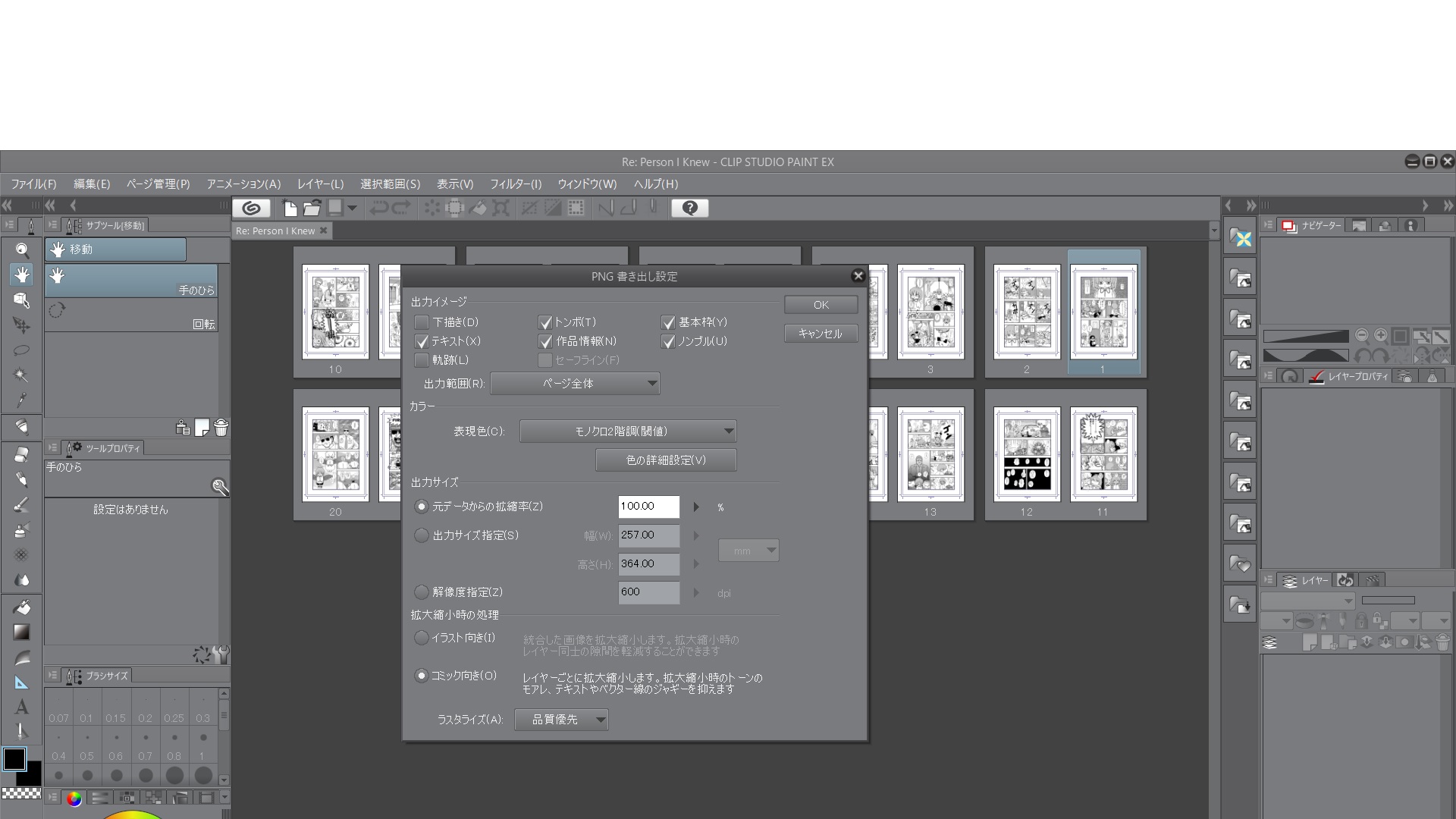Select the 出力サイズ指定(S) radio button

422,535
